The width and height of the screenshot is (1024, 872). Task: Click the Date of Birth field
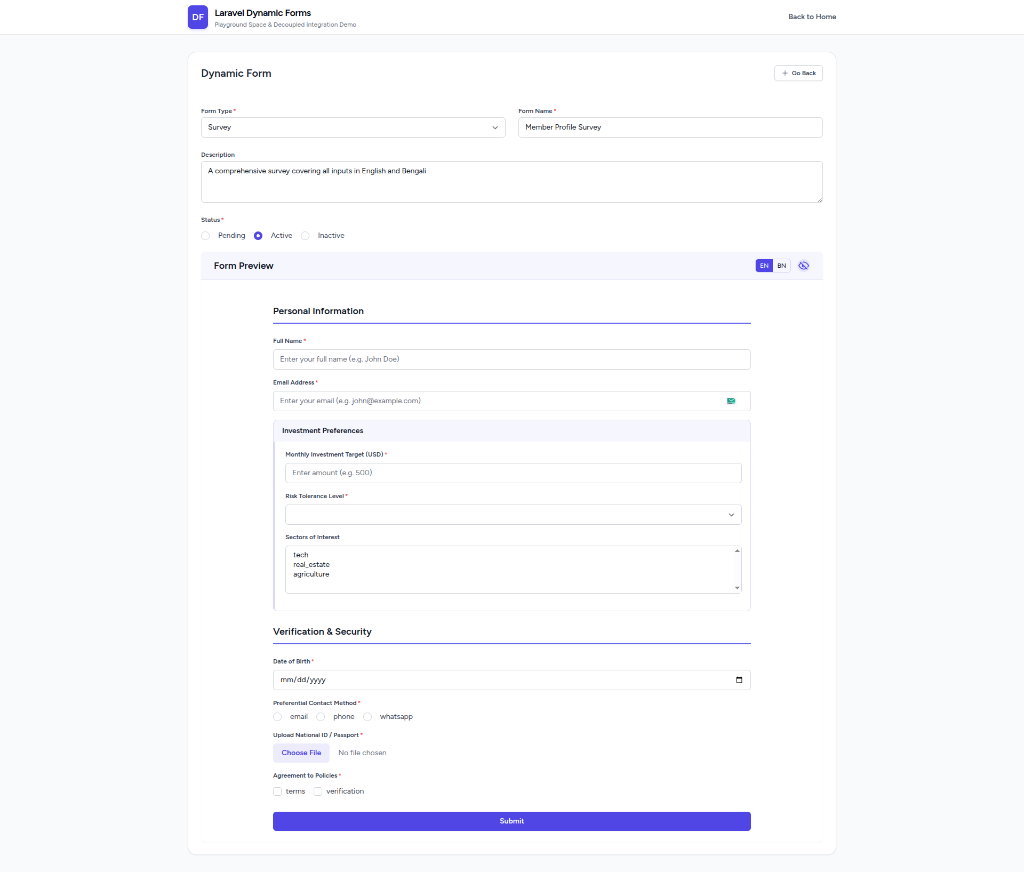[512, 680]
